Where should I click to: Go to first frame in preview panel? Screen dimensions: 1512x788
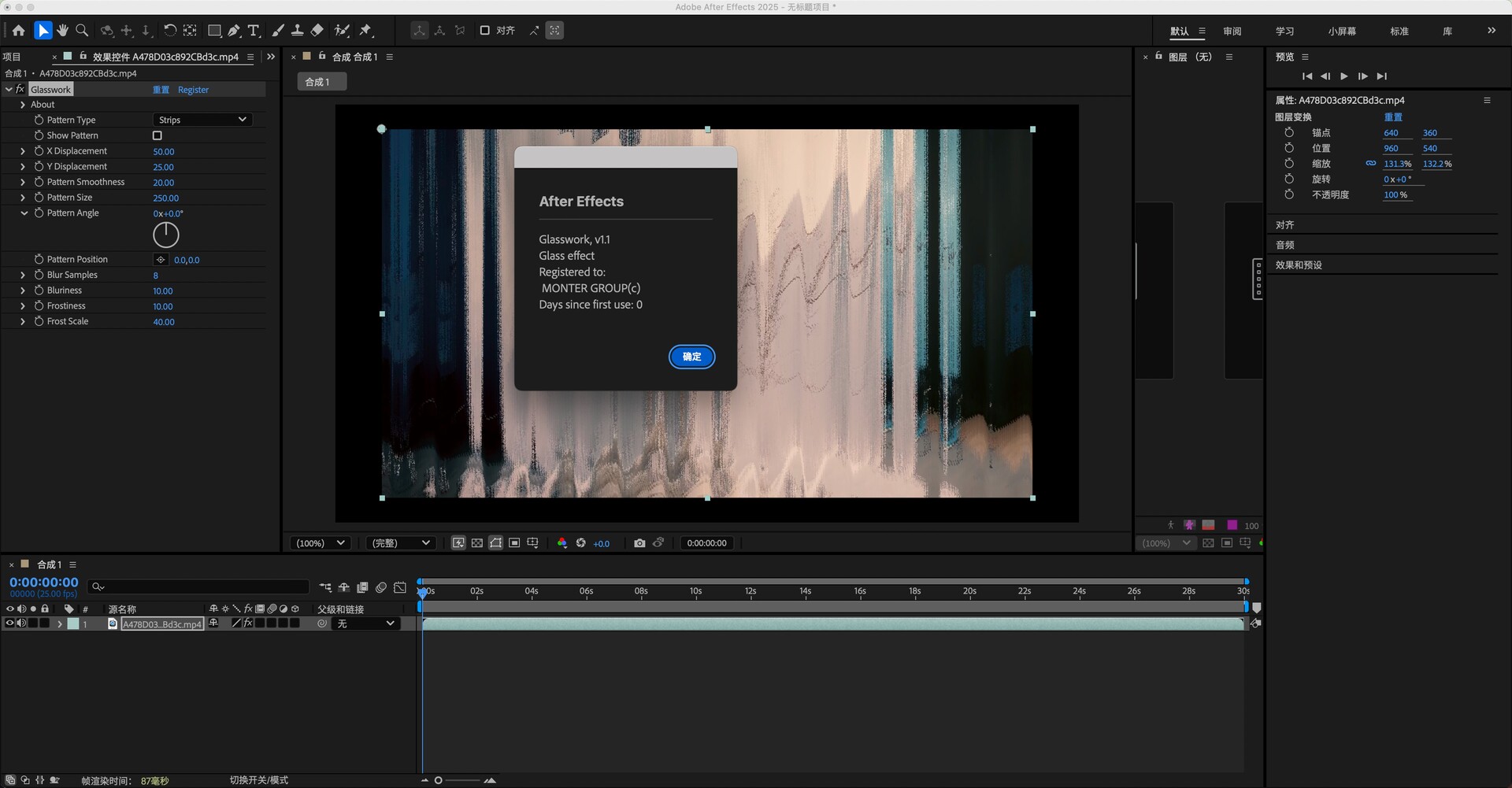pyautogui.click(x=1307, y=76)
